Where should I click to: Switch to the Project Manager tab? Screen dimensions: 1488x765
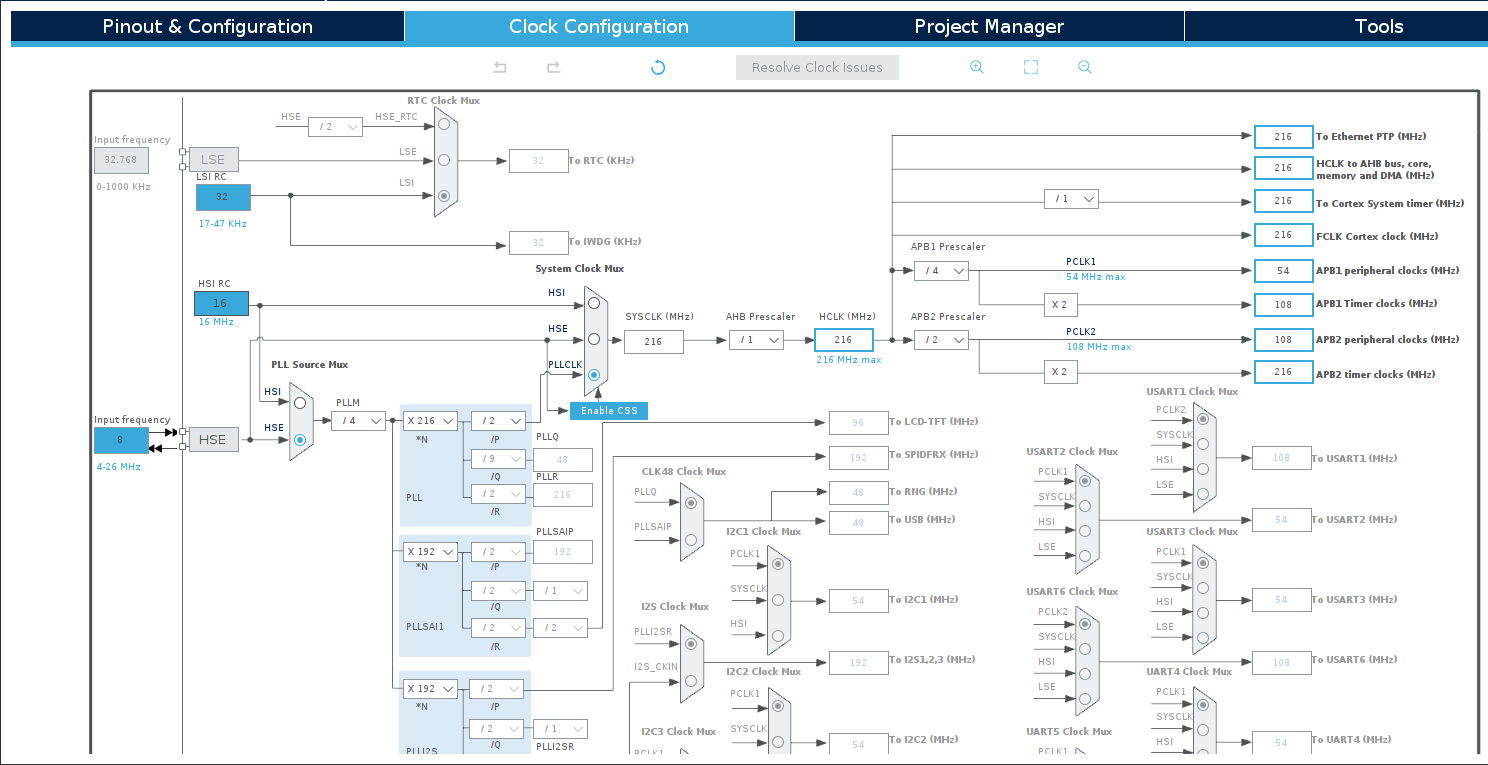987,26
